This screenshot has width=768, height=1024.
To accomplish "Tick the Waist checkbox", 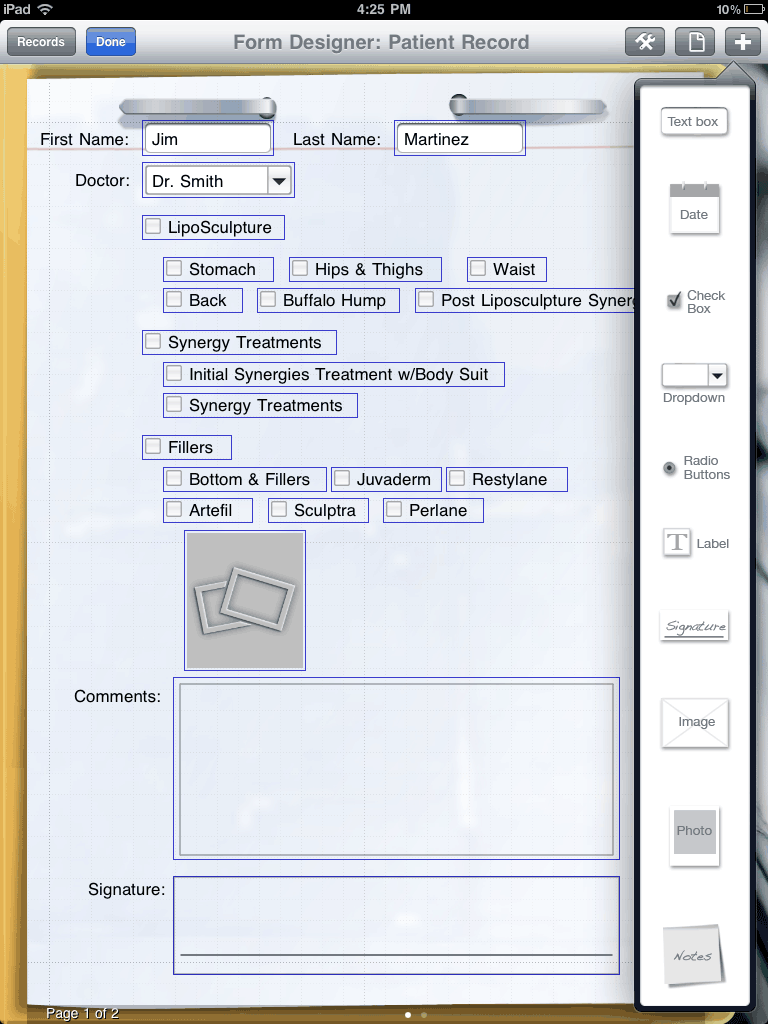I will coord(478,268).
